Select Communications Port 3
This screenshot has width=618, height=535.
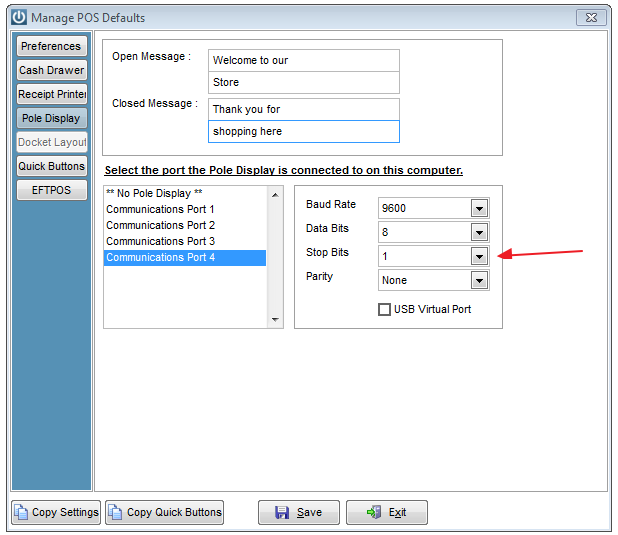185,241
